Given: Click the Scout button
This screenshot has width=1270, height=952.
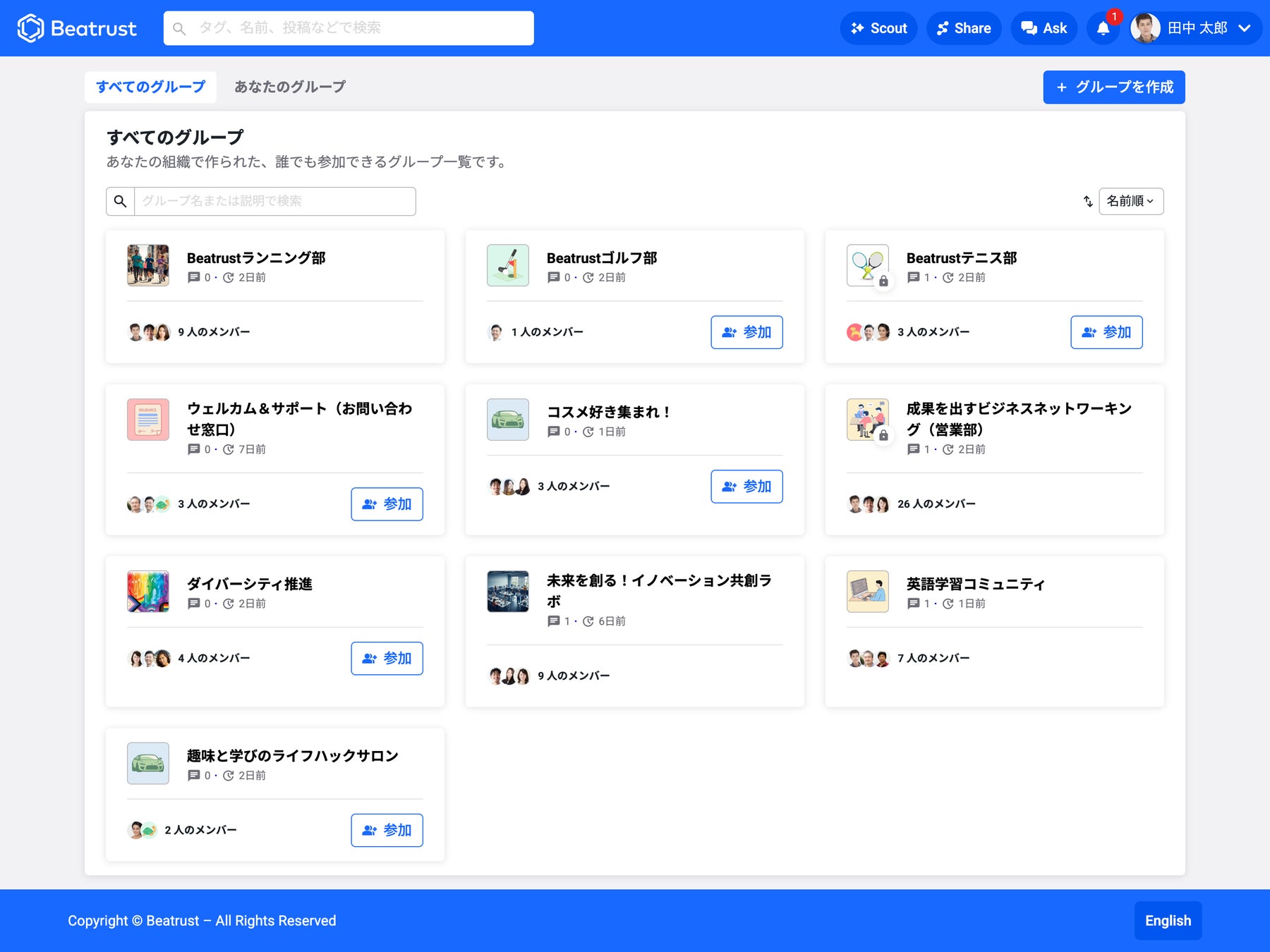Looking at the screenshot, I should pyautogui.click(x=878, y=28).
